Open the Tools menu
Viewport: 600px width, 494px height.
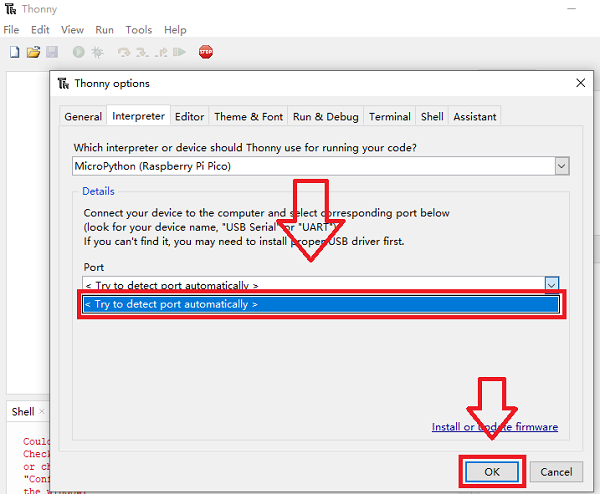point(139,30)
